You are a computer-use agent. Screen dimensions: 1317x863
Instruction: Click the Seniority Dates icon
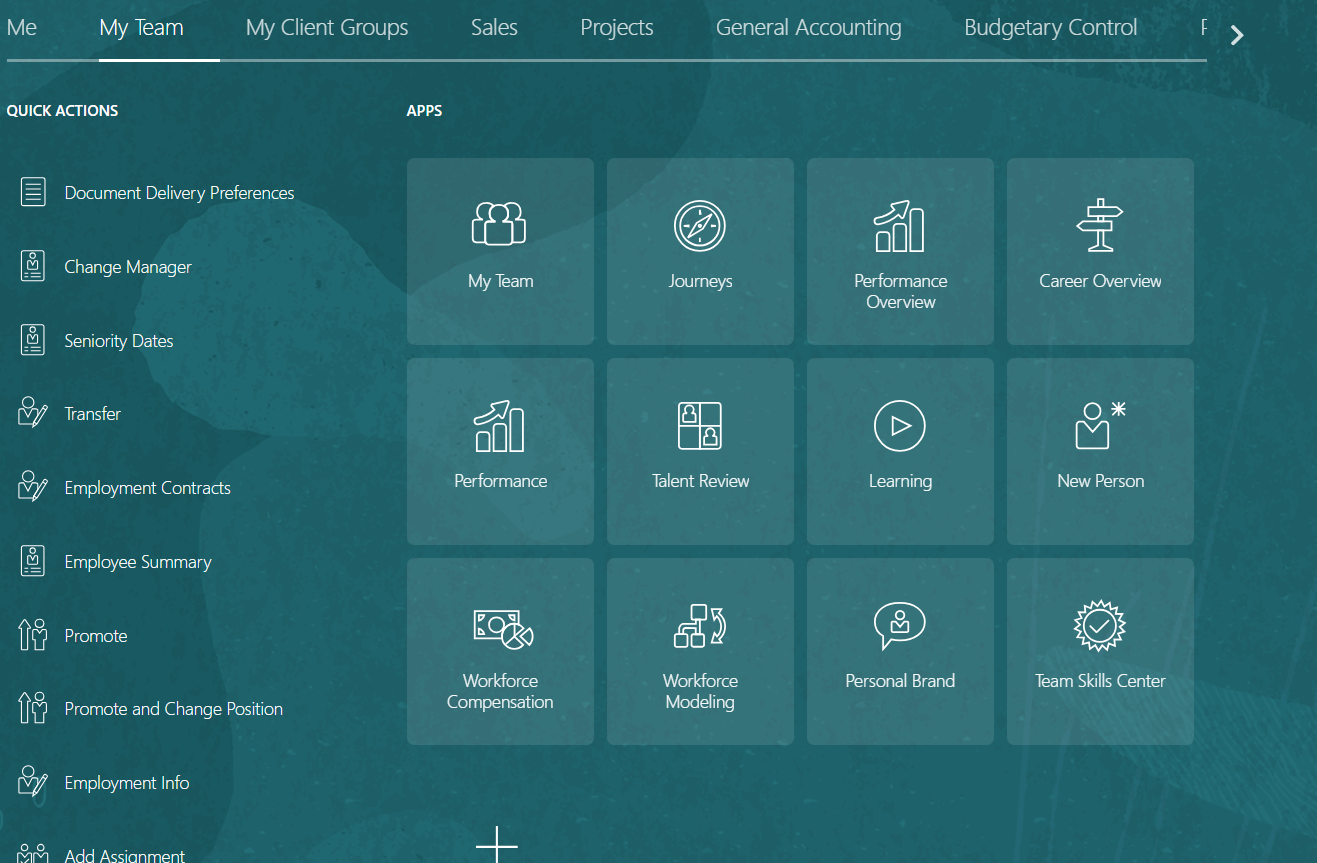point(33,340)
